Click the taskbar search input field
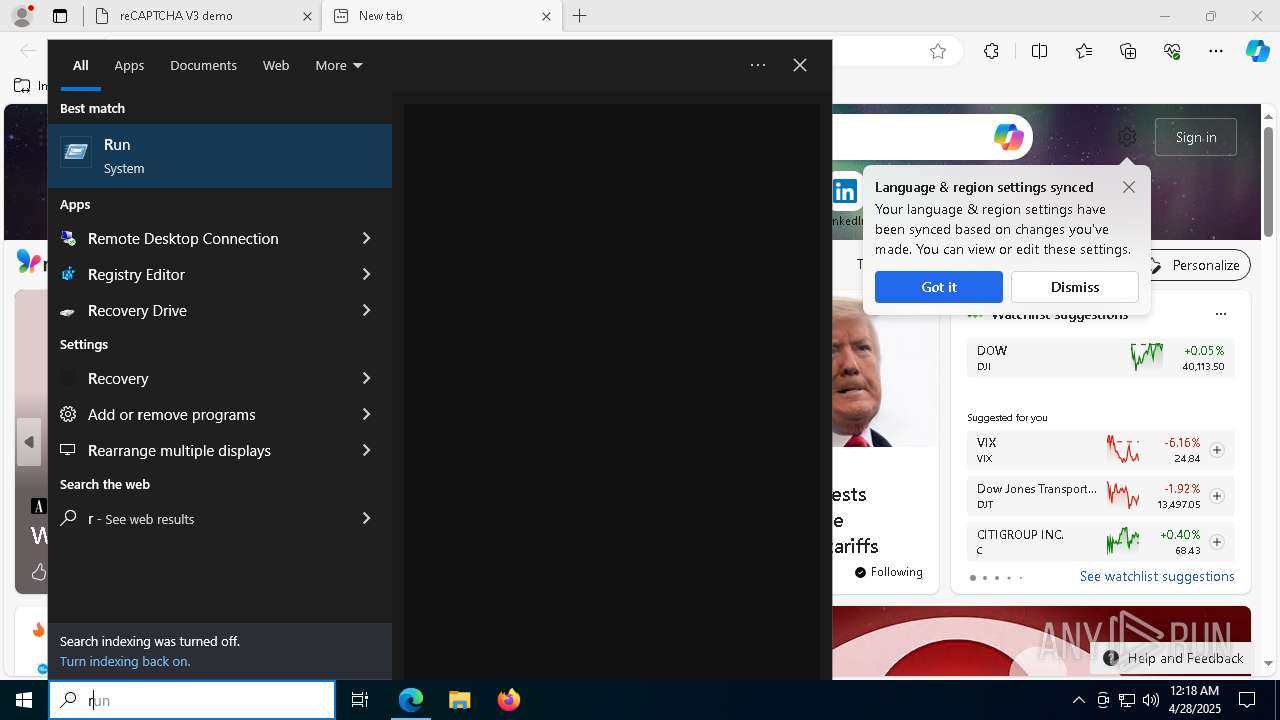1280x720 pixels. (192, 700)
